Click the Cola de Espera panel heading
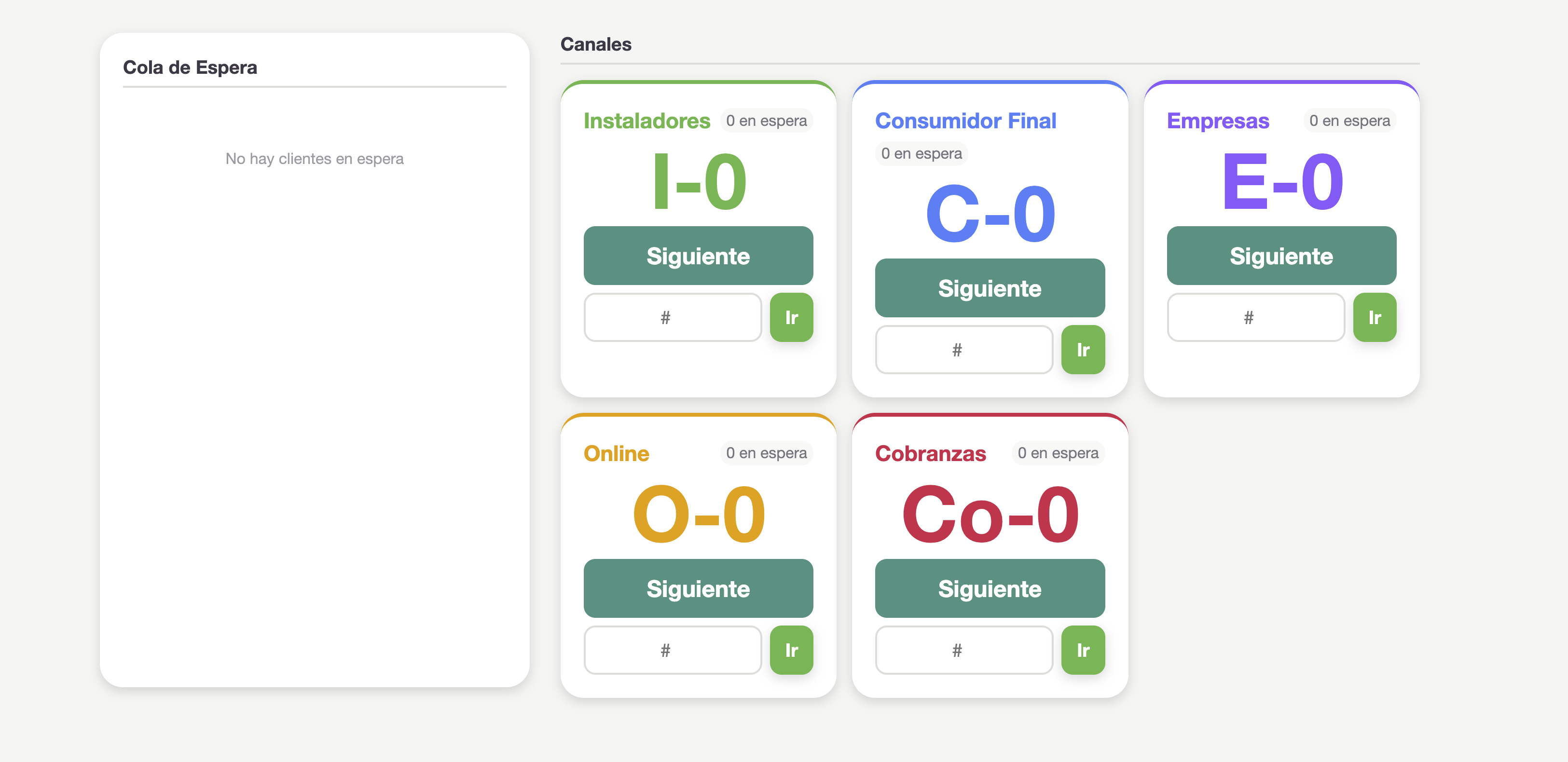1568x762 pixels. point(190,67)
